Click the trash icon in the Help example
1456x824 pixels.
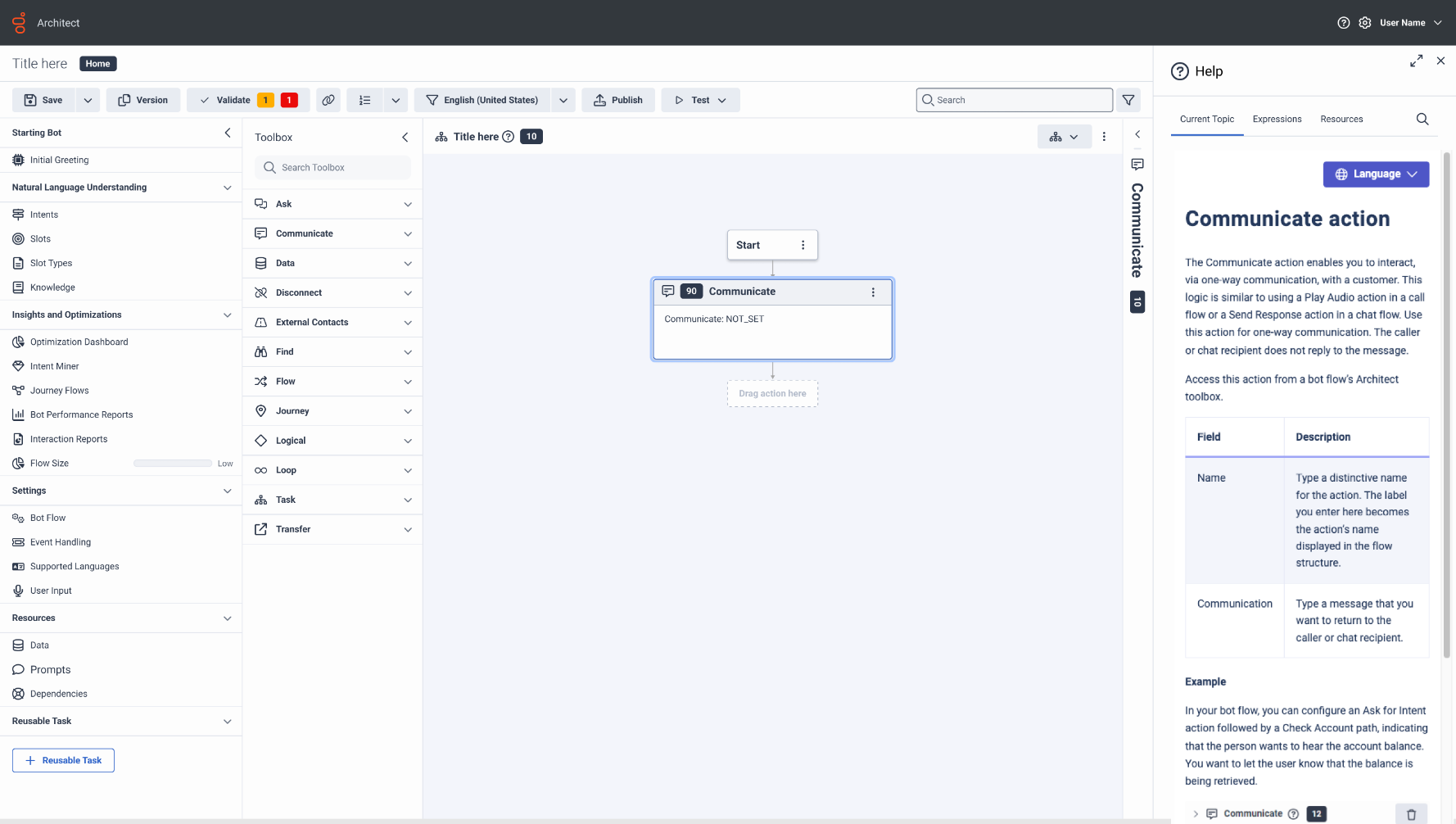(1411, 814)
